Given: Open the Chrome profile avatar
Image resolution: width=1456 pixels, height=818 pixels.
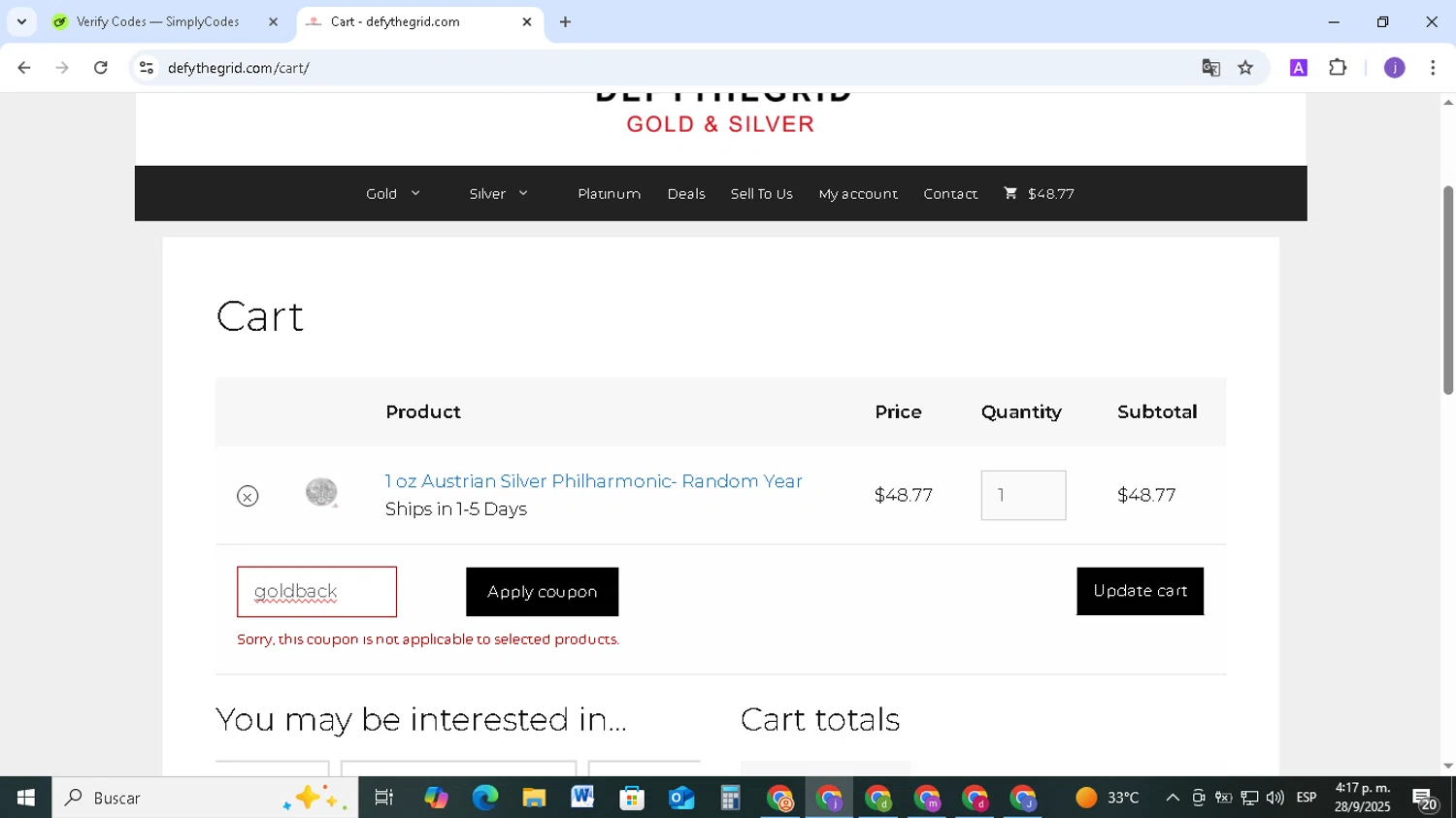Looking at the screenshot, I should coord(1394,68).
